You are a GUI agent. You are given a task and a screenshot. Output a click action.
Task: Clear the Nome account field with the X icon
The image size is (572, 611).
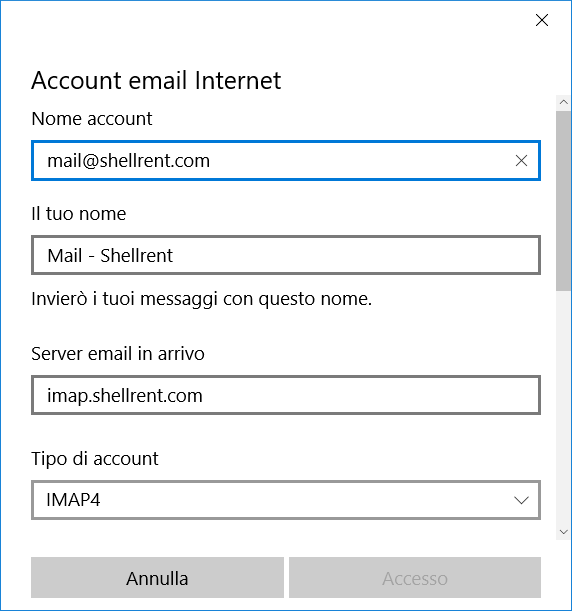click(521, 161)
